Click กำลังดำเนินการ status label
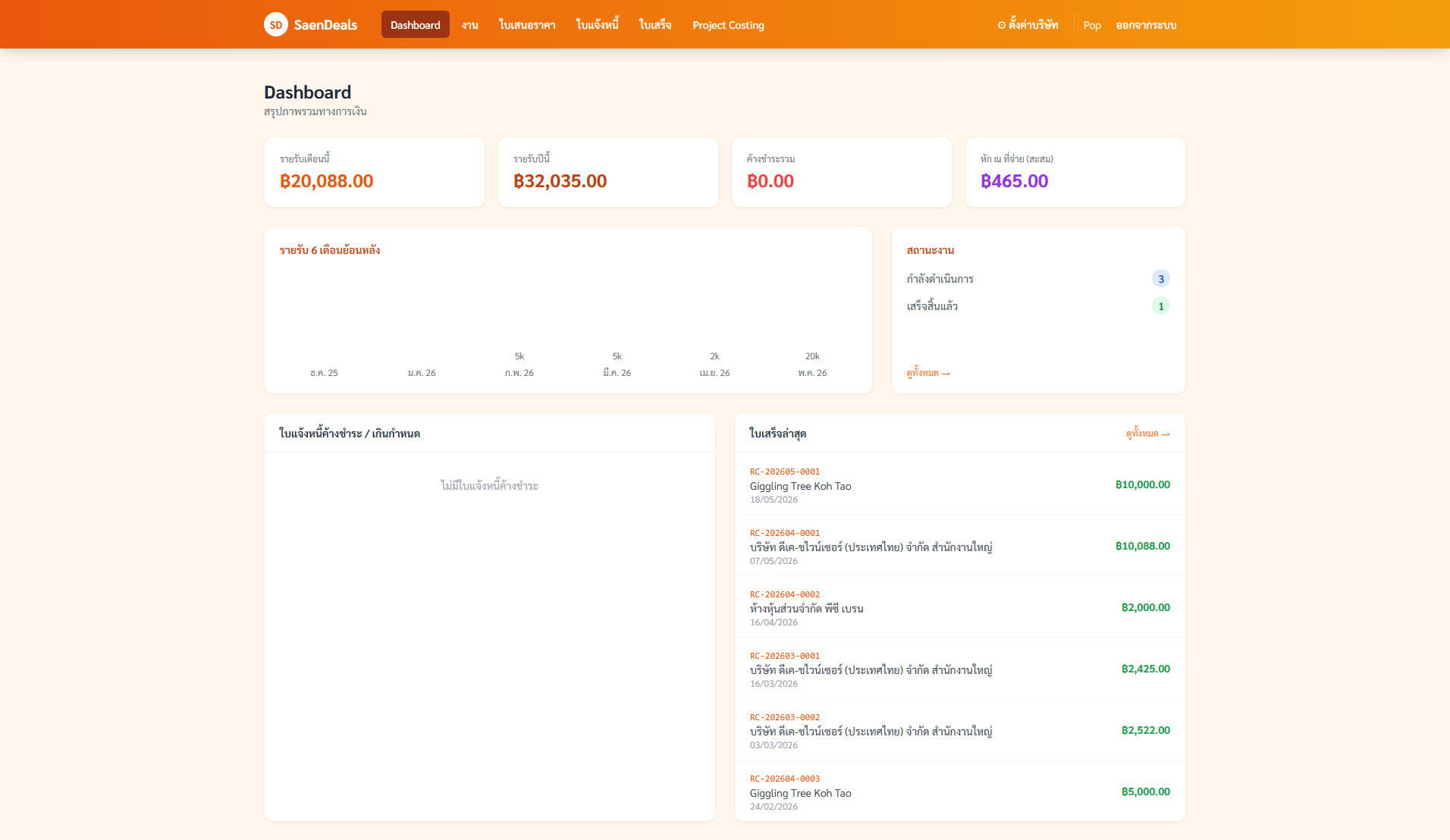This screenshot has width=1450, height=840. tap(940, 279)
